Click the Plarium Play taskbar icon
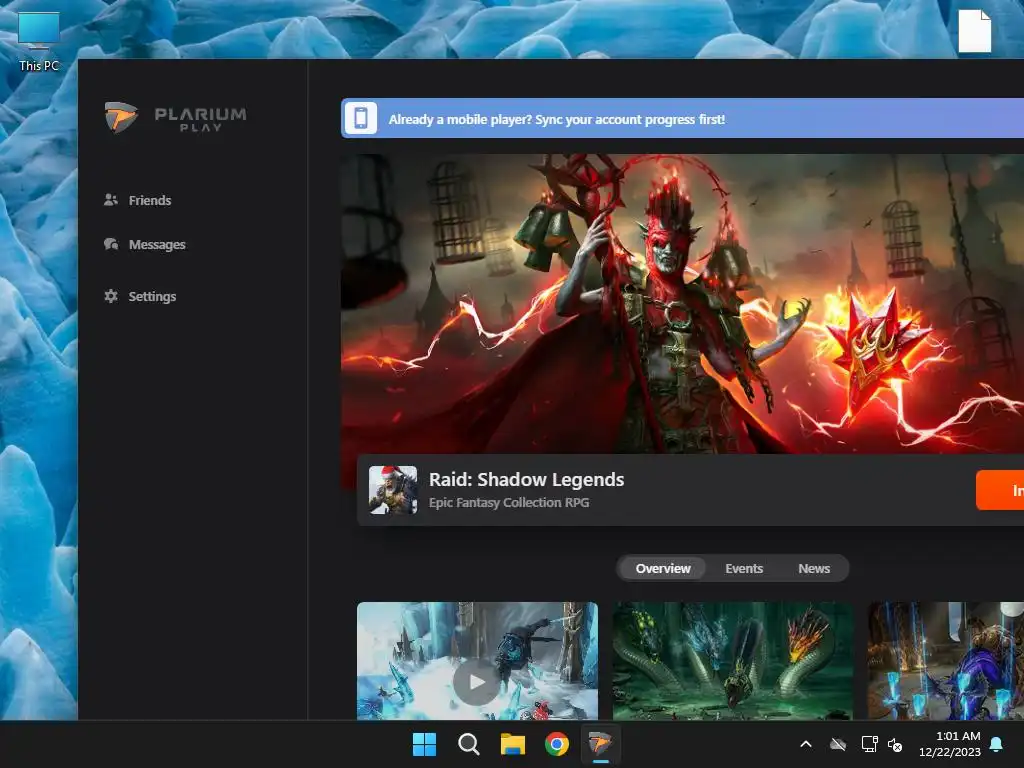The image size is (1024, 768). point(600,744)
